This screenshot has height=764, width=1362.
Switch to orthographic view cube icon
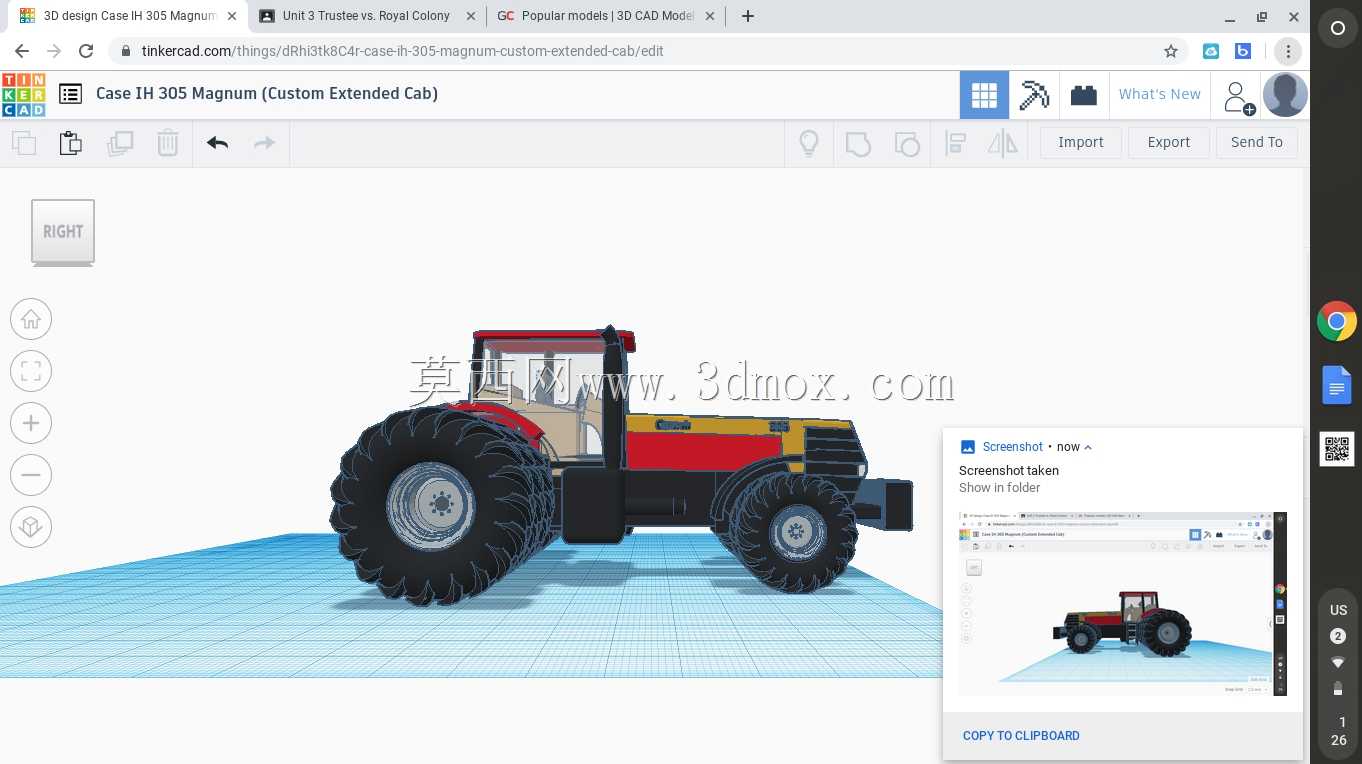pos(31,527)
